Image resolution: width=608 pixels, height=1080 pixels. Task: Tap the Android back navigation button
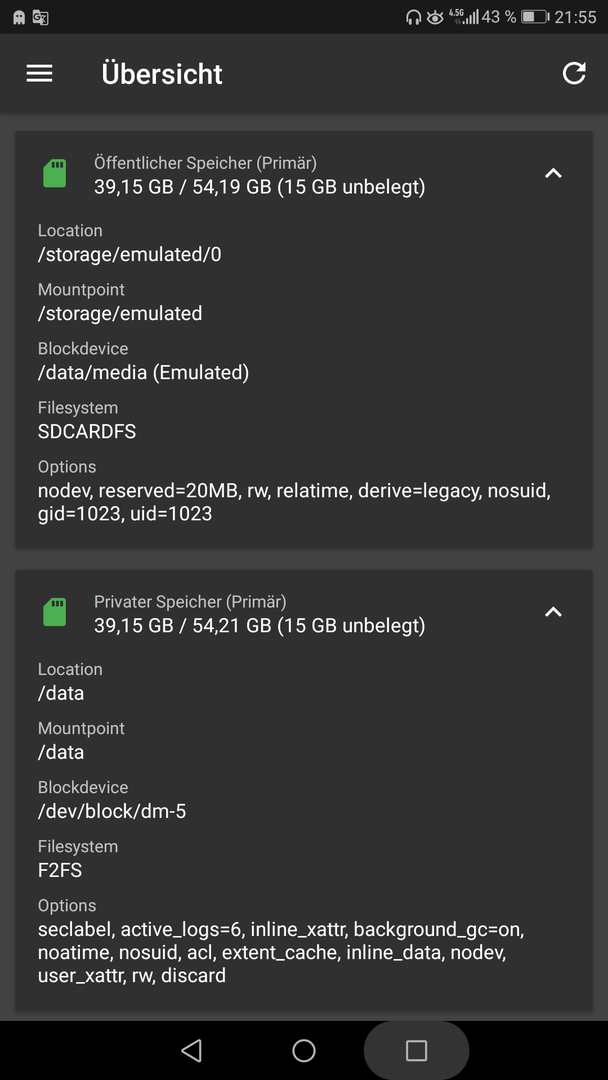click(x=191, y=1050)
